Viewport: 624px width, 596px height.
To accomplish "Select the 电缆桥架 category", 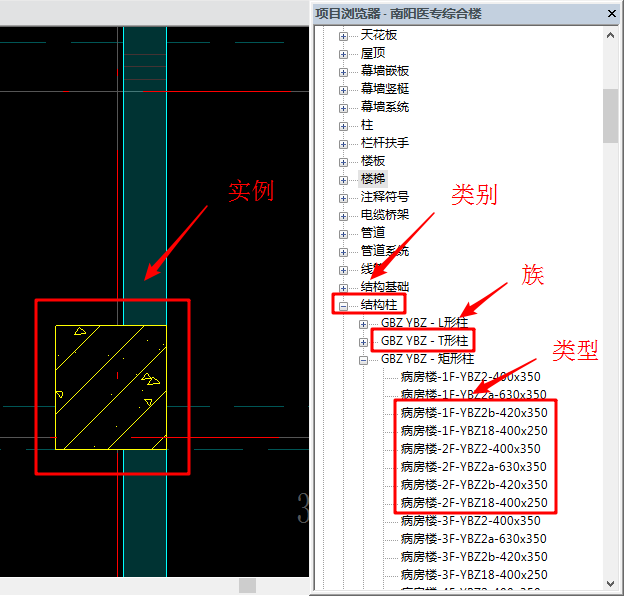I will point(385,215).
